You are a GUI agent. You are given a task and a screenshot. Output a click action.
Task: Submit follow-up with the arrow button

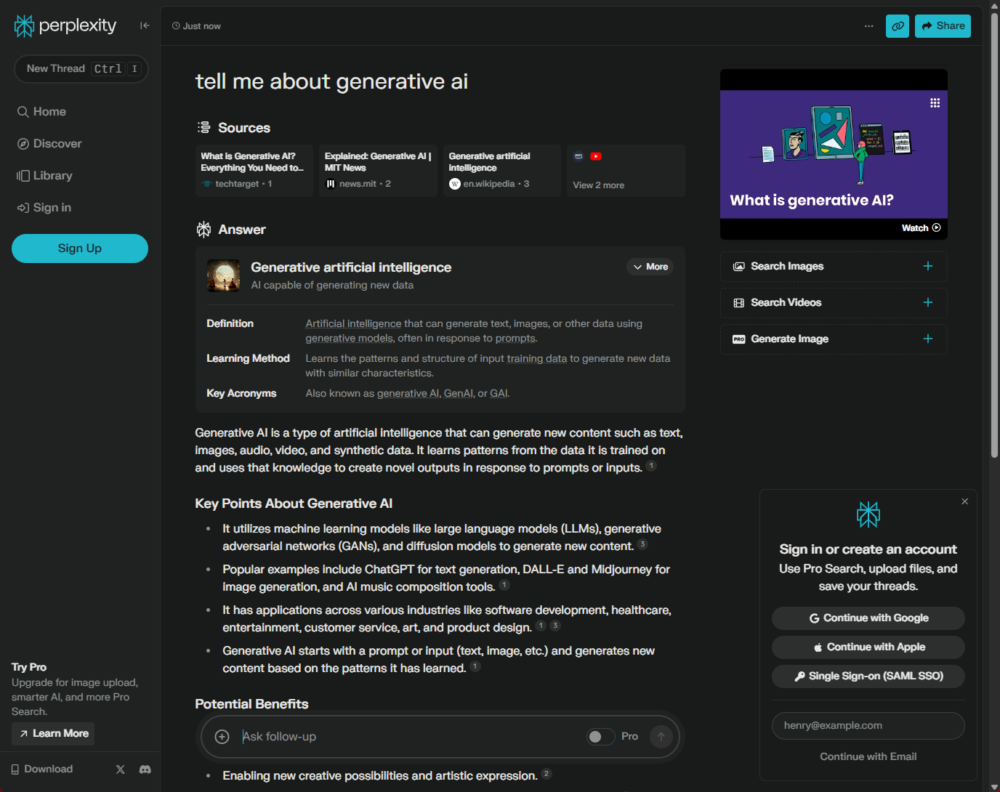pos(661,737)
